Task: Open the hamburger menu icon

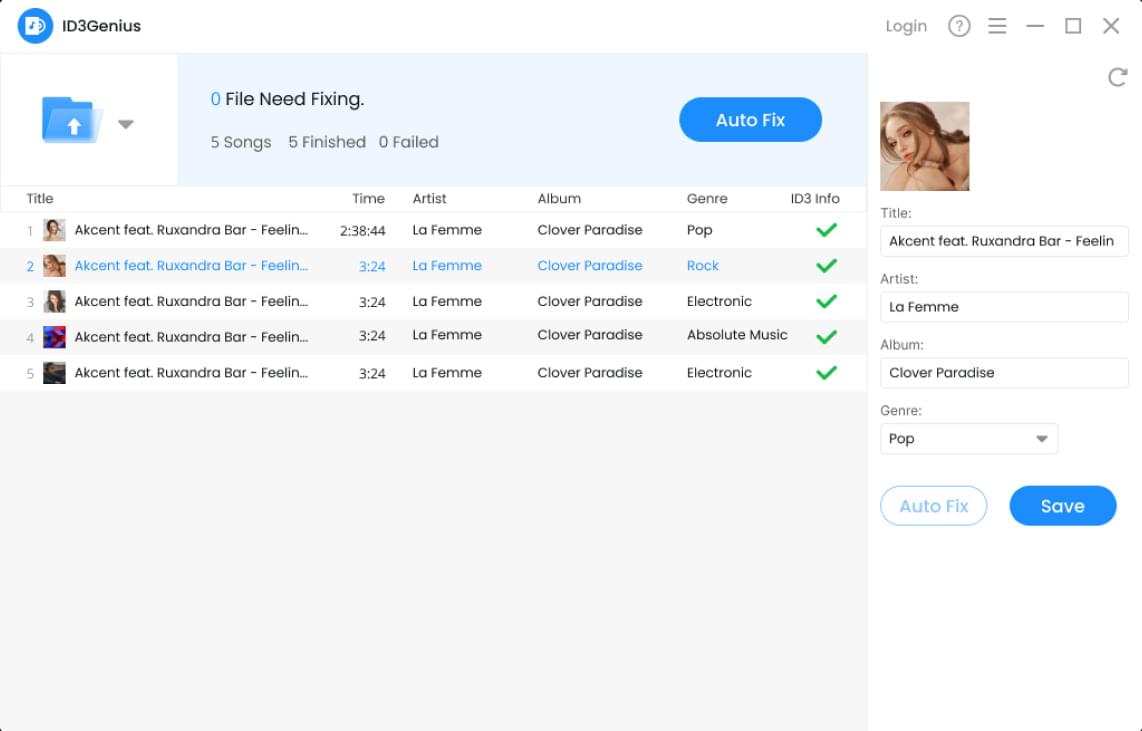Action: click(x=997, y=26)
